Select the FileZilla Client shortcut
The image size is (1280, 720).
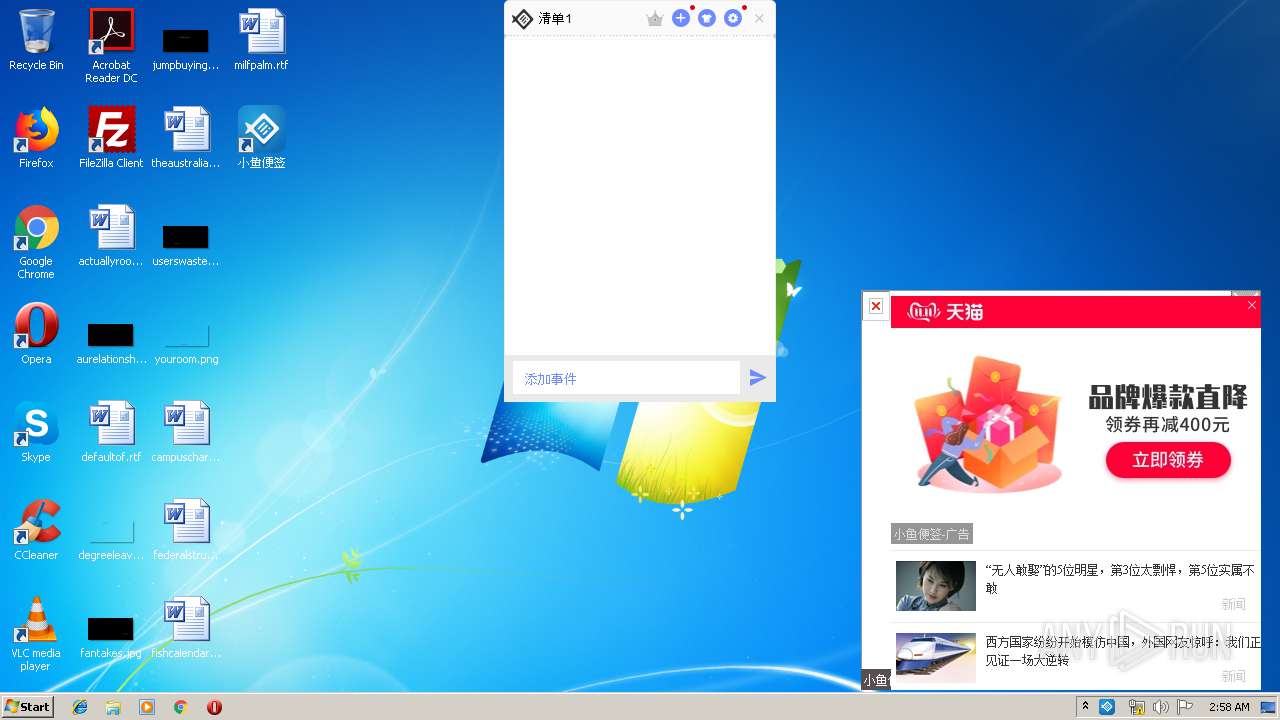point(111,138)
